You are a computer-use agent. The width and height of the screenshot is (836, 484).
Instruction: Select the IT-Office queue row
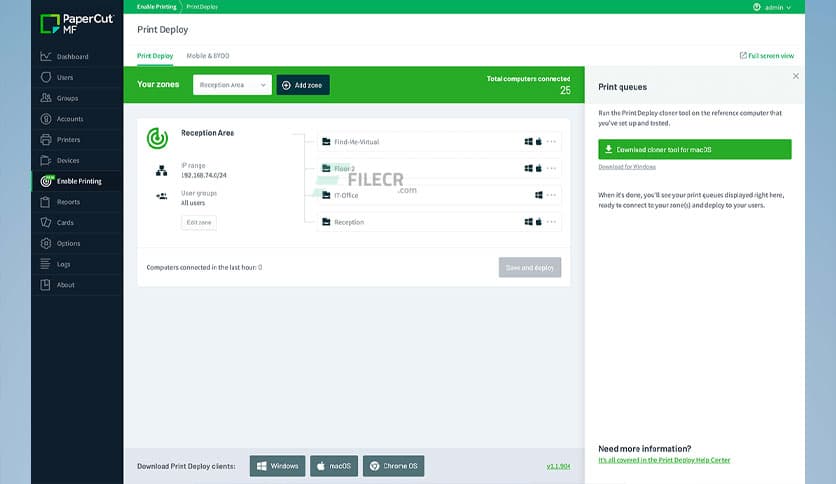click(439, 195)
